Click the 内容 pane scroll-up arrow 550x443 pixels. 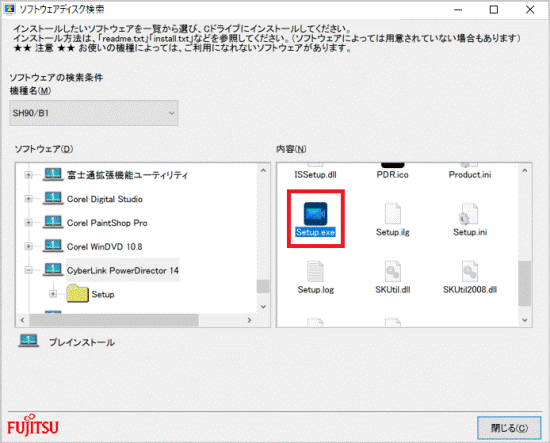525,170
